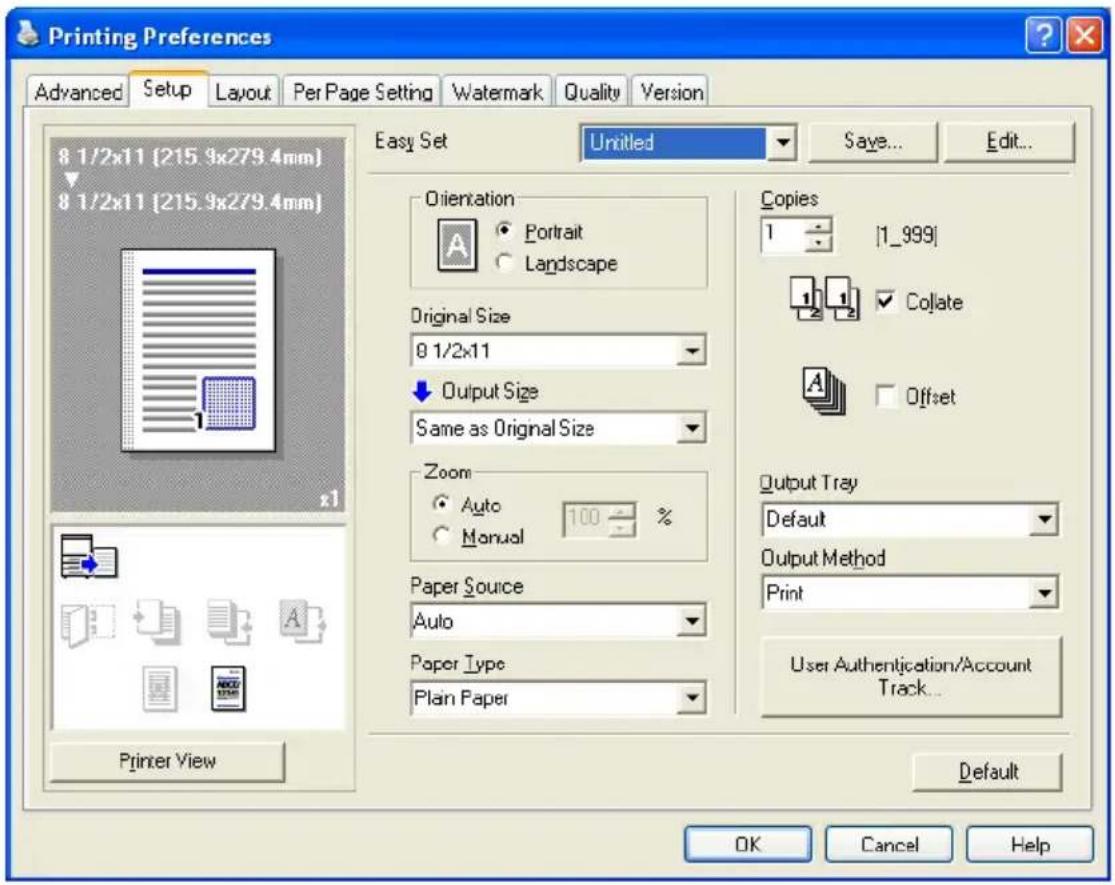Viewport: 1115px width, 885px height.
Task: Expand the Output Size dropdown
Action: (x=558, y=428)
